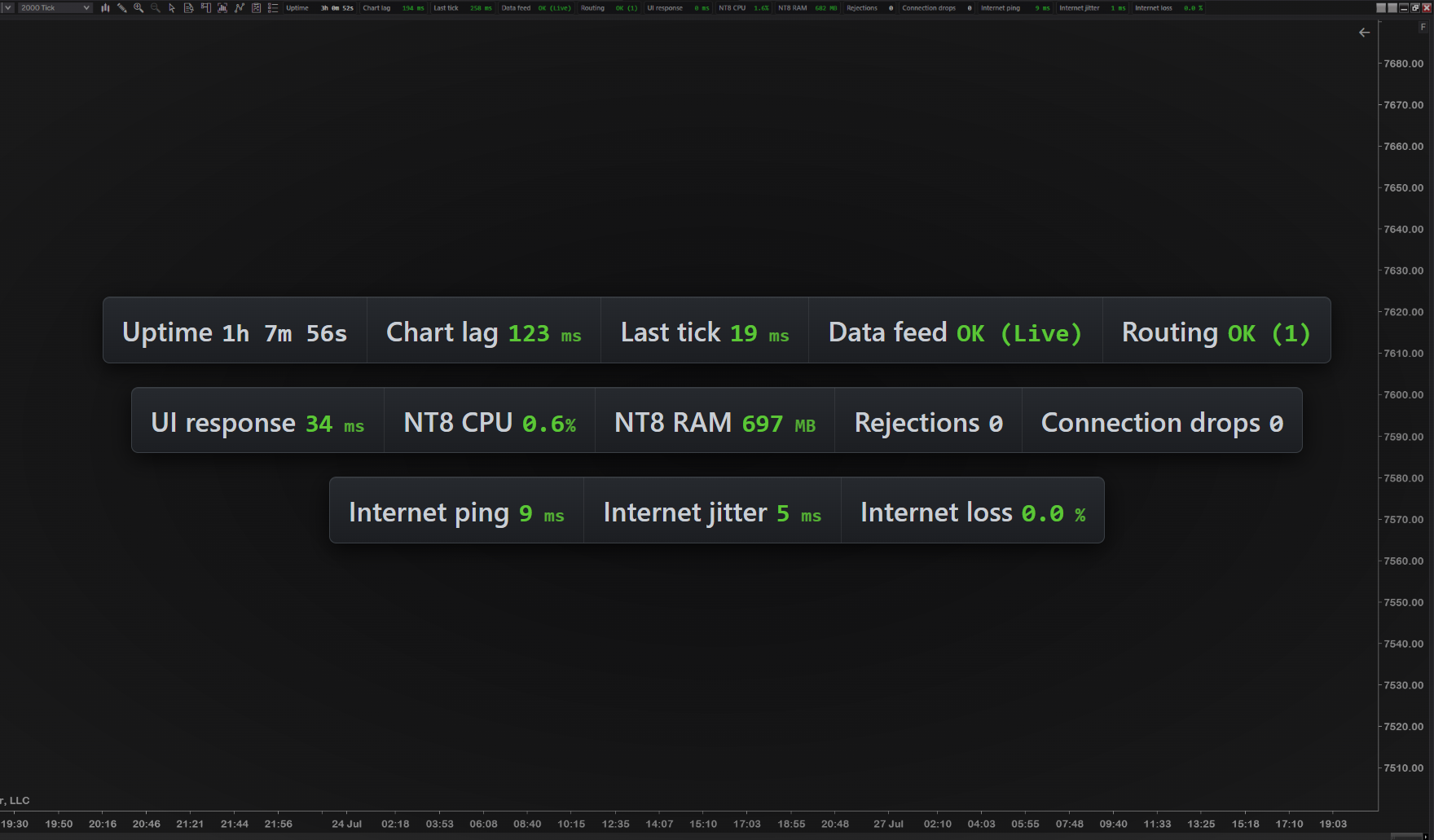The image size is (1434, 840).
Task: Click the toolbar Connection drops 0 readout
Action: (x=937, y=7)
